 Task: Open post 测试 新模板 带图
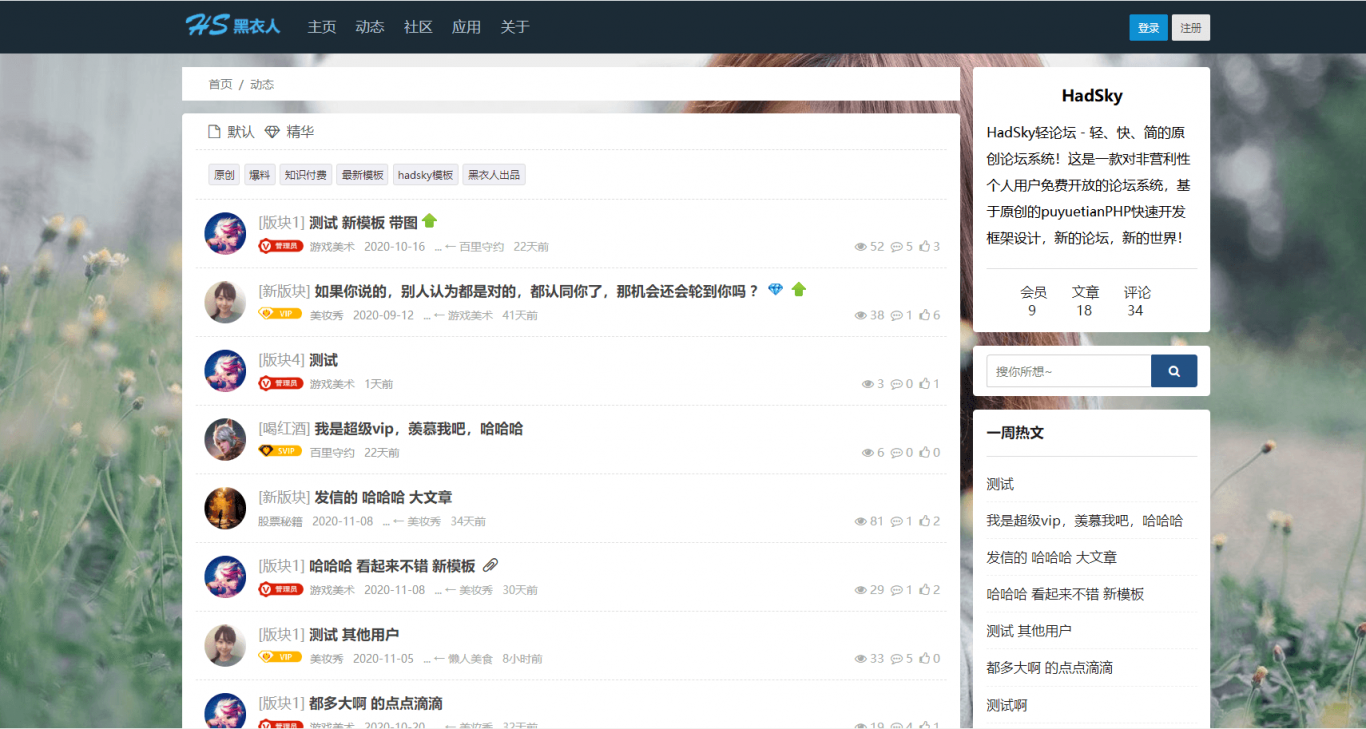coord(363,222)
